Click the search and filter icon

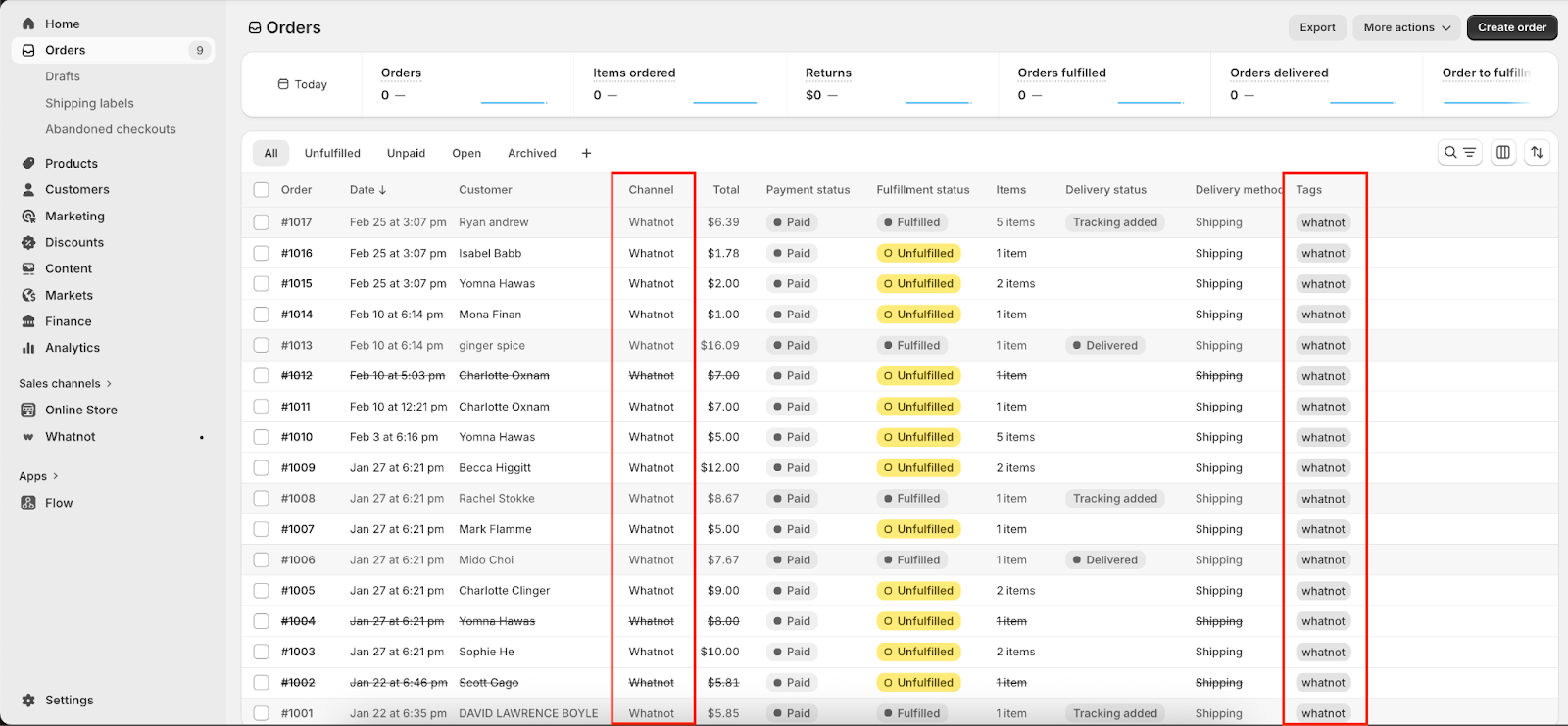pyautogui.click(x=1459, y=152)
